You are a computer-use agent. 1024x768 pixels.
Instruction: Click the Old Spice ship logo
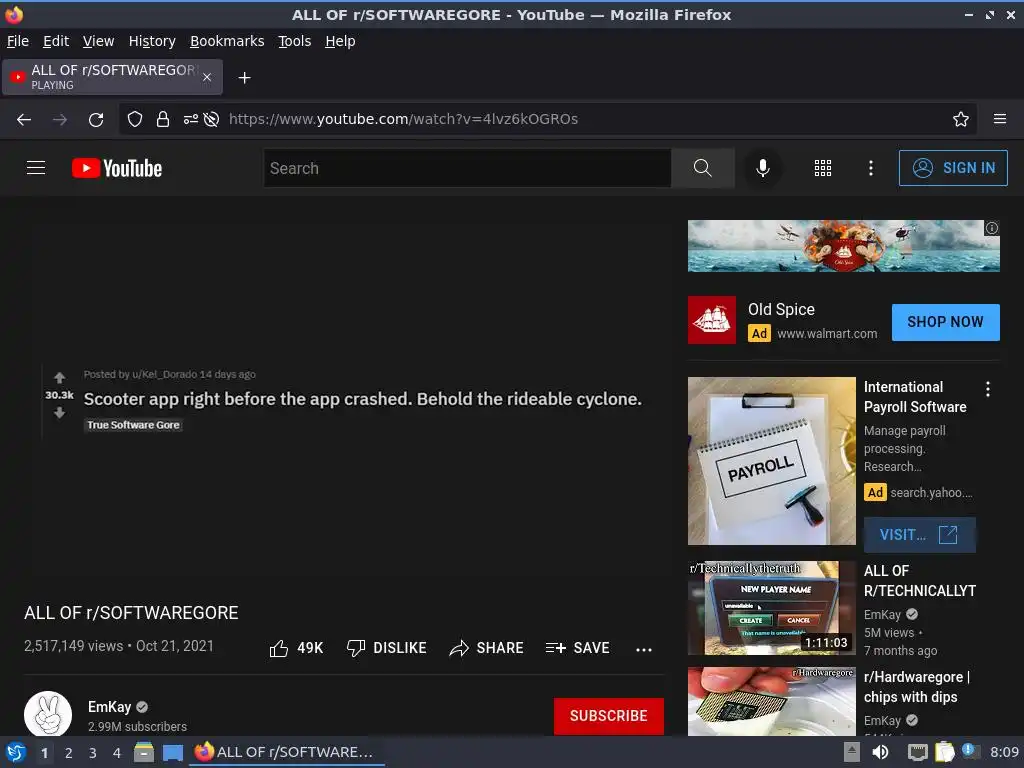pos(712,320)
